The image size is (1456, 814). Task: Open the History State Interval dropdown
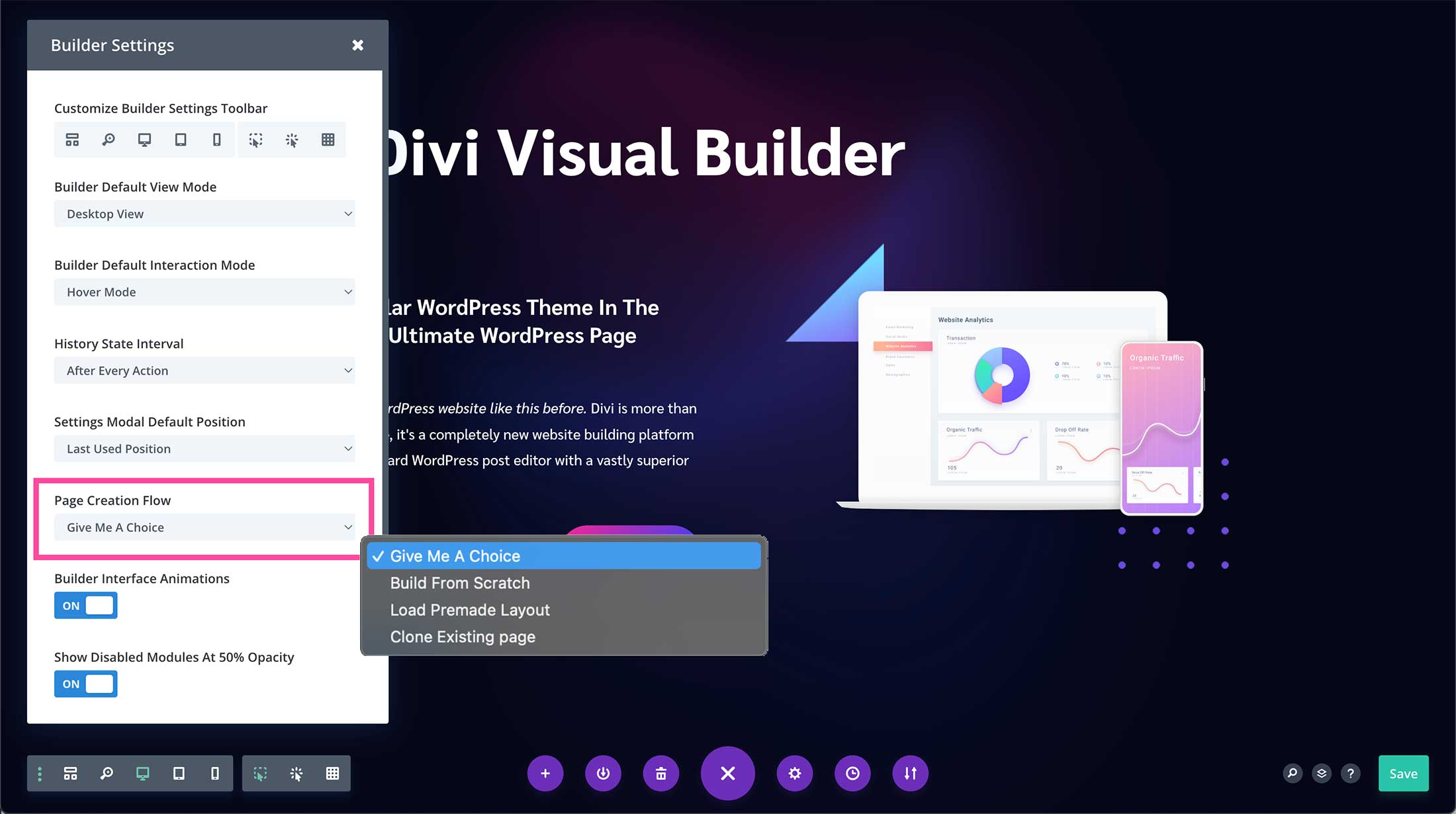[x=205, y=371]
